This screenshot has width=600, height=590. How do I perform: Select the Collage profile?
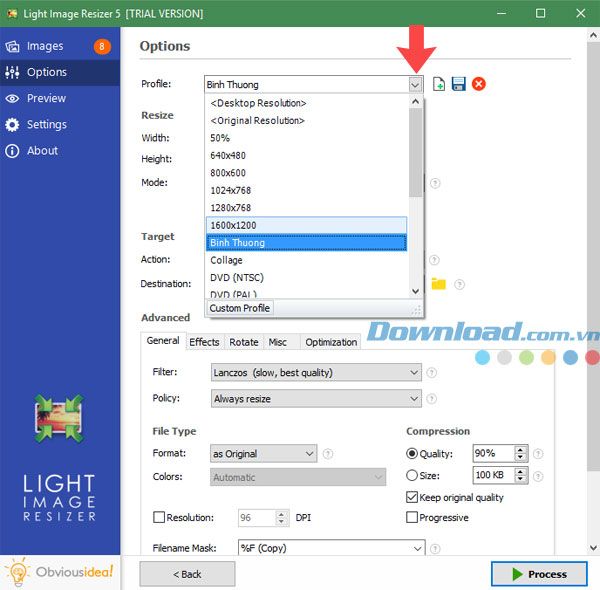307,260
